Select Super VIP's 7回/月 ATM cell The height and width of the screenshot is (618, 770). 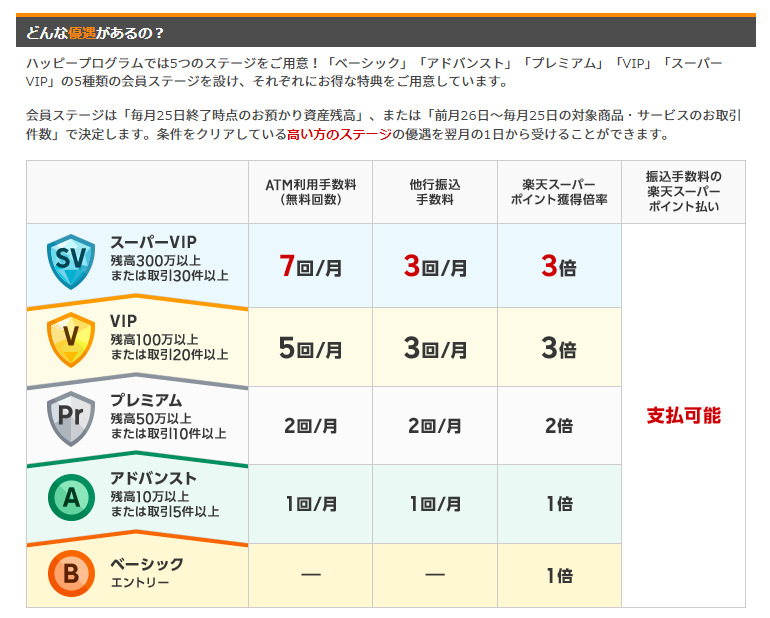click(x=310, y=267)
